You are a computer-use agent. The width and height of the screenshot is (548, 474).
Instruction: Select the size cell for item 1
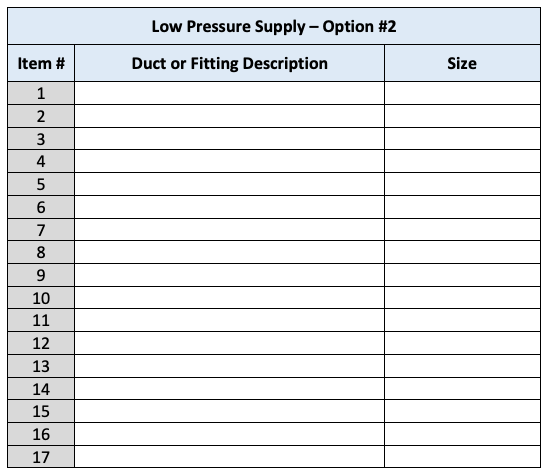[x=462, y=93]
